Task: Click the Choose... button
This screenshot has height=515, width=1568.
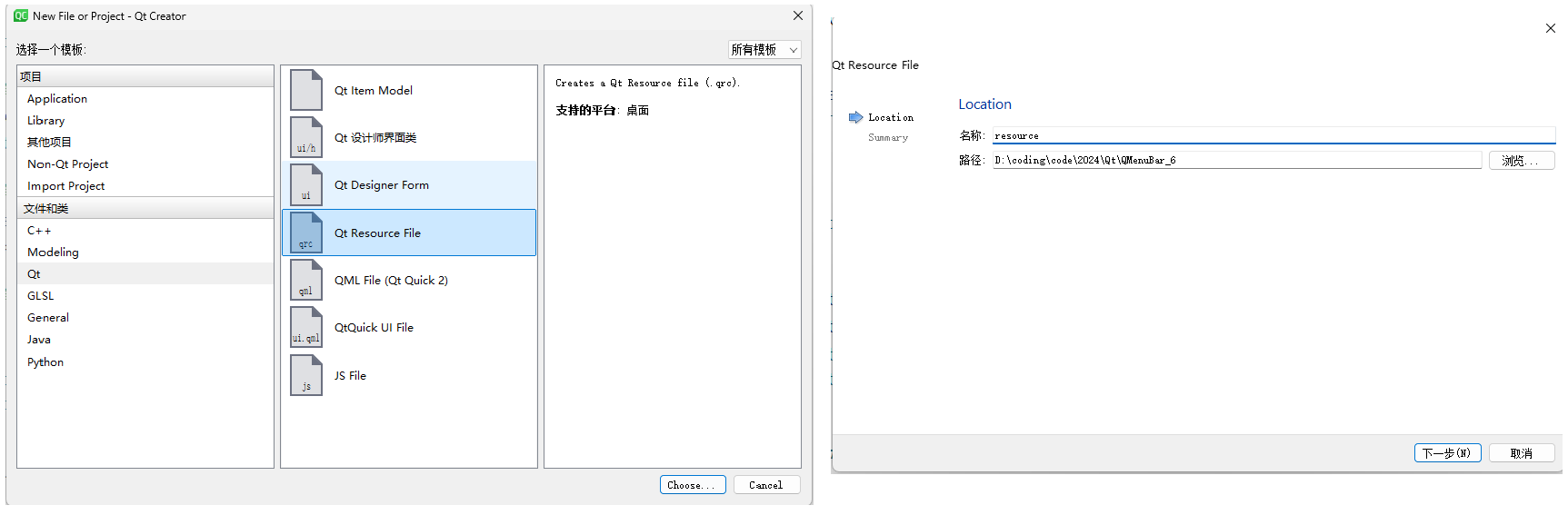Action: (693, 485)
